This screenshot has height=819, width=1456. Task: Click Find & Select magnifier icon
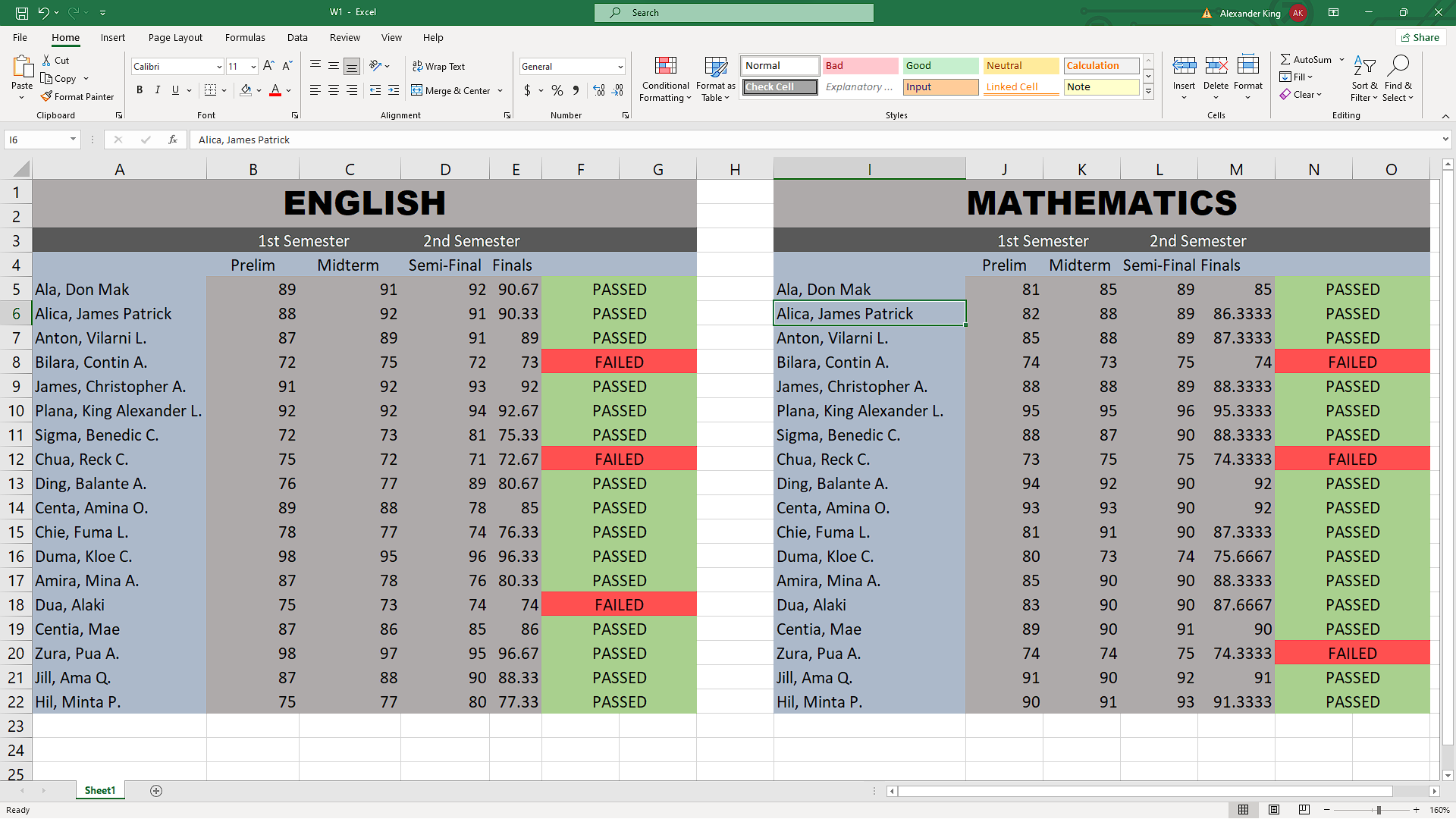coord(1398,66)
